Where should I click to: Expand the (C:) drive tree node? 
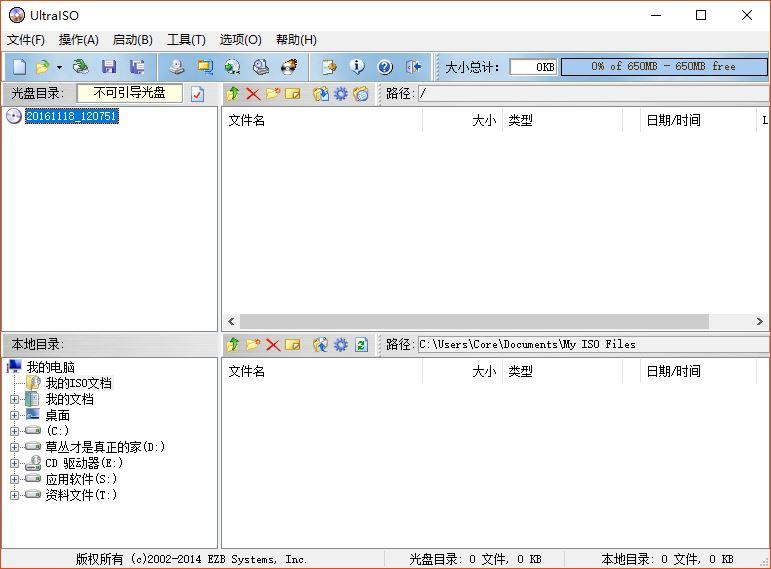(15, 431)
